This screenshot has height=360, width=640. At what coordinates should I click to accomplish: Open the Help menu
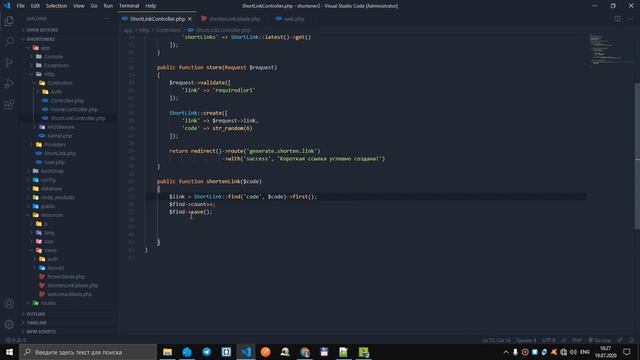point(151,6)
